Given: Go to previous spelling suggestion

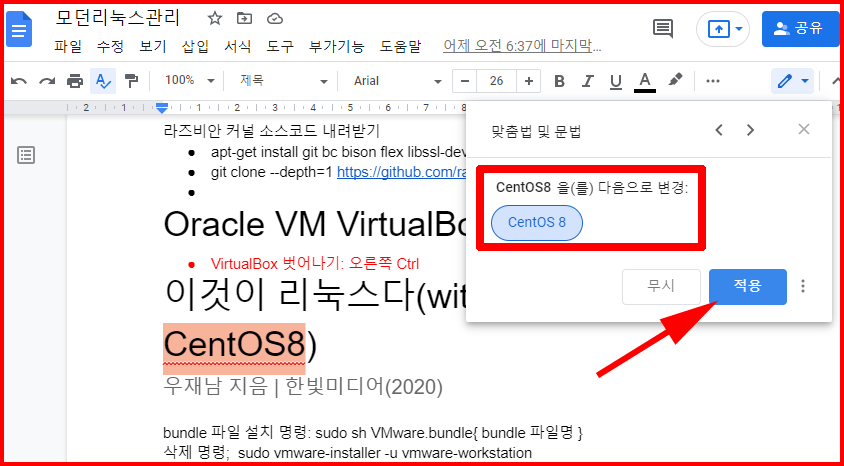Looking at the screenshot, I should pyautogui.click(x=719, y=130).
